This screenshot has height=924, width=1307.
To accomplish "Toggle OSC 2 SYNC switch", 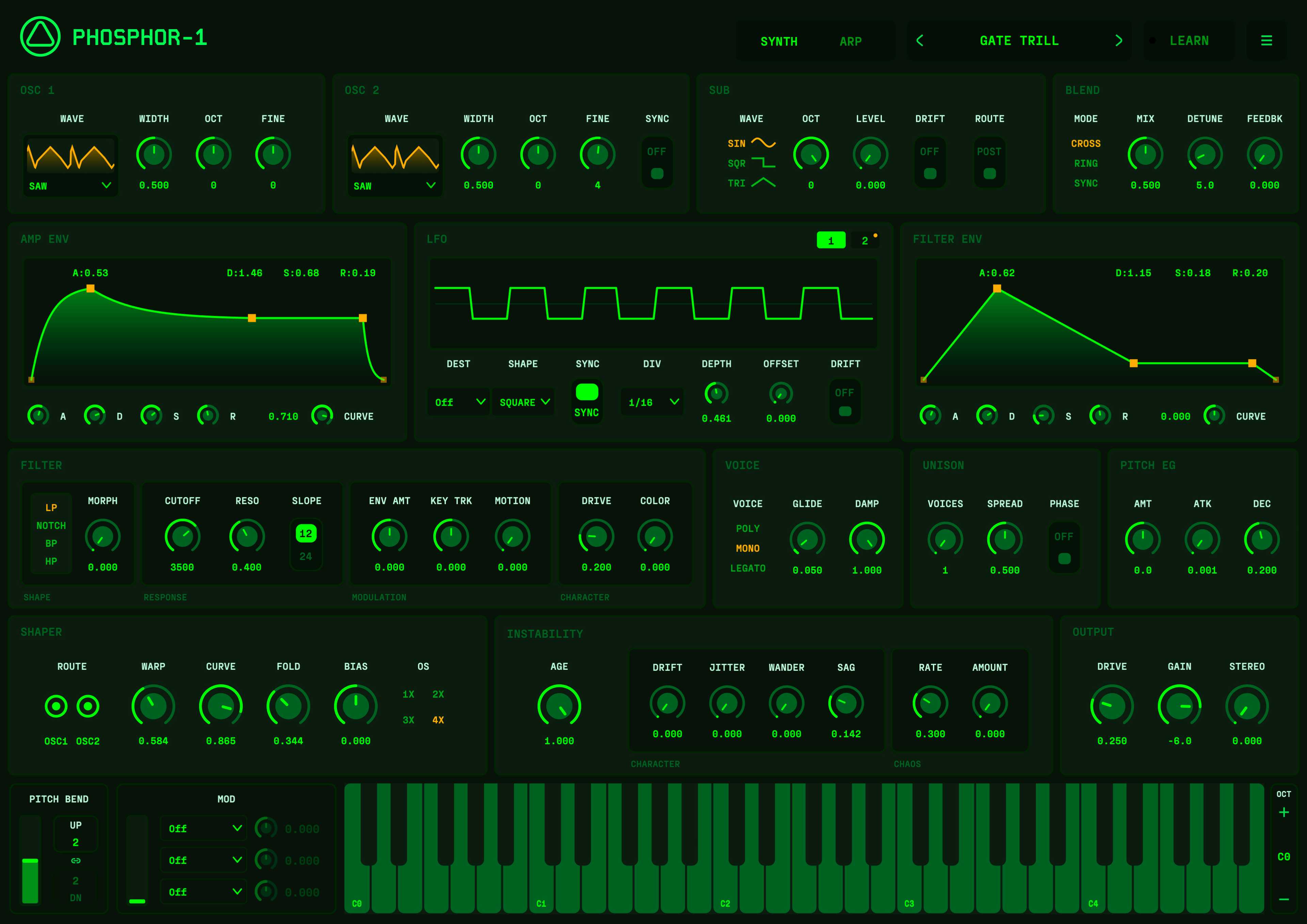I will 657,162.
